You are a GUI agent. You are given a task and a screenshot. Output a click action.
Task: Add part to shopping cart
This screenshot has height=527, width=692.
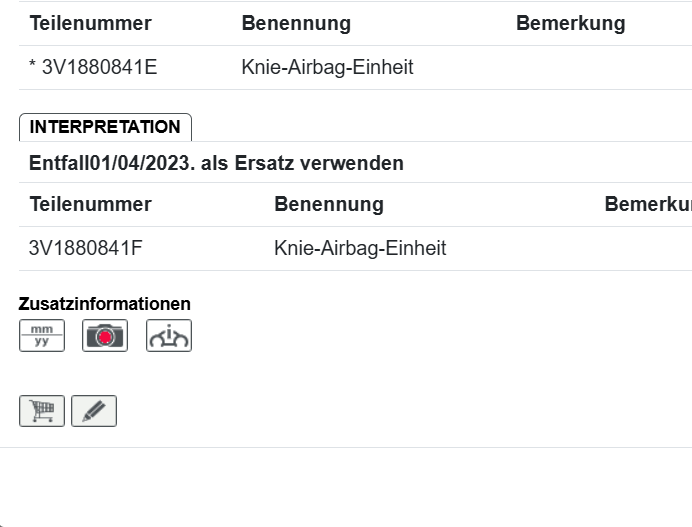[42, 411]
